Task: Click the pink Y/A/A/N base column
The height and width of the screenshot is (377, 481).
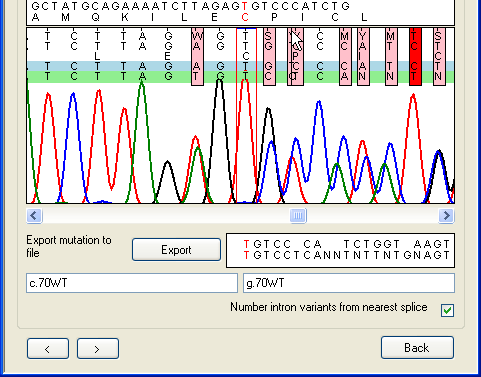Action: tap(363, 57)
